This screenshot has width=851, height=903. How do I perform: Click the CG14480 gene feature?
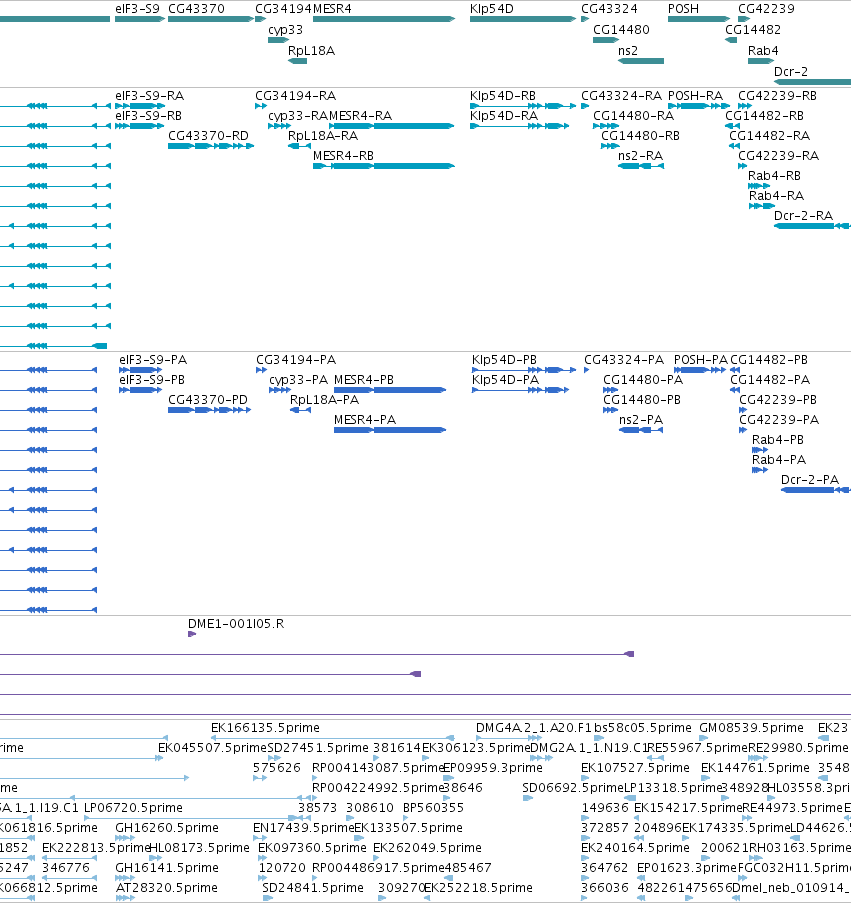(x=606, y=40)
